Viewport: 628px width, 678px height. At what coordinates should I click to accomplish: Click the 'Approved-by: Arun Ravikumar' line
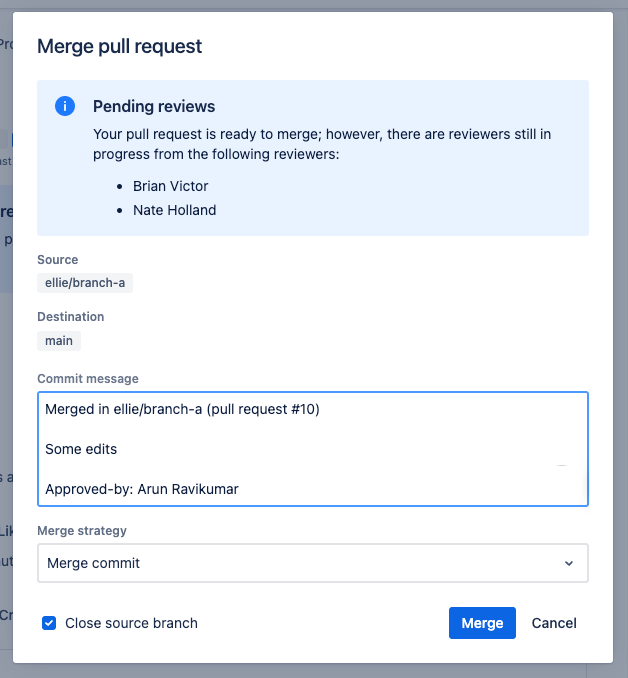point(142,489)
